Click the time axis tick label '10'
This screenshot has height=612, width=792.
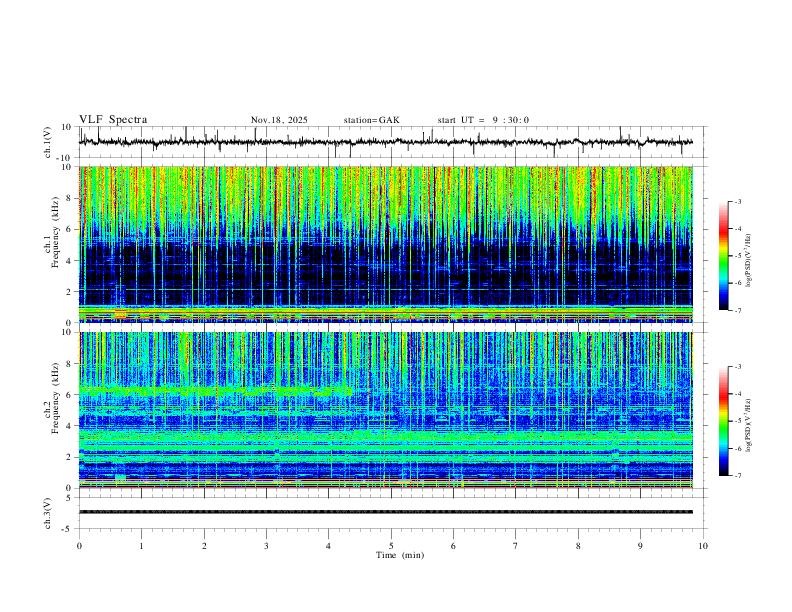pyautogui.click(x=703, y=546)
